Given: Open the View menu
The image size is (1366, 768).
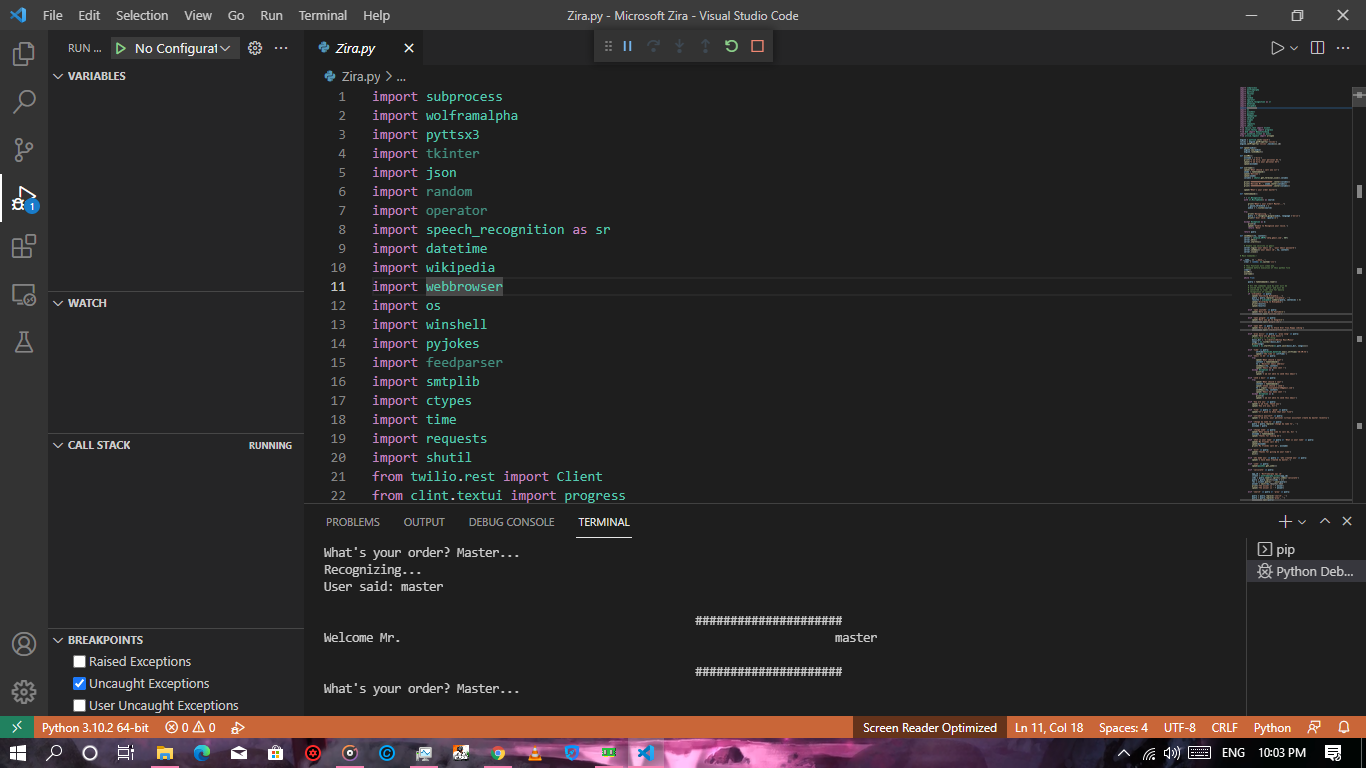Looking at the screenshot, I should pyautogui.click(x=198, y=15).
